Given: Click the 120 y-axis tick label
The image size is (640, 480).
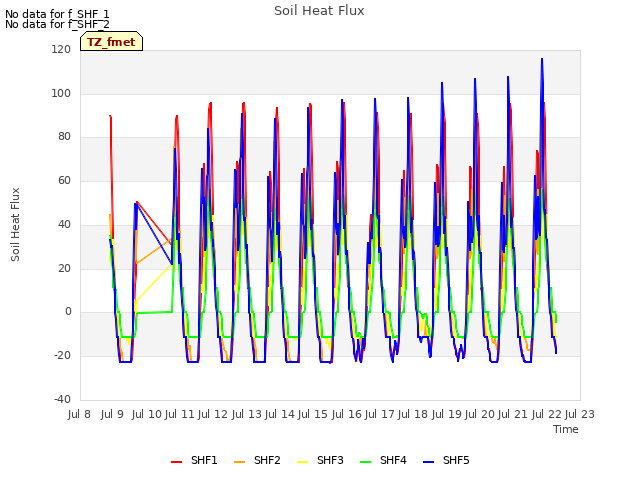Looking at the screenshot, I should (61, 50).
